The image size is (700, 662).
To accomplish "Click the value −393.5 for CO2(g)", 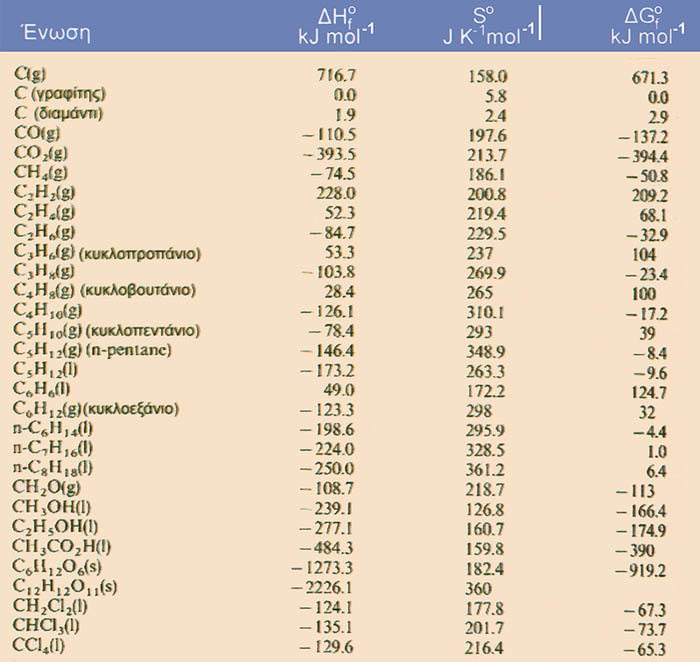I will click(329, 154).
